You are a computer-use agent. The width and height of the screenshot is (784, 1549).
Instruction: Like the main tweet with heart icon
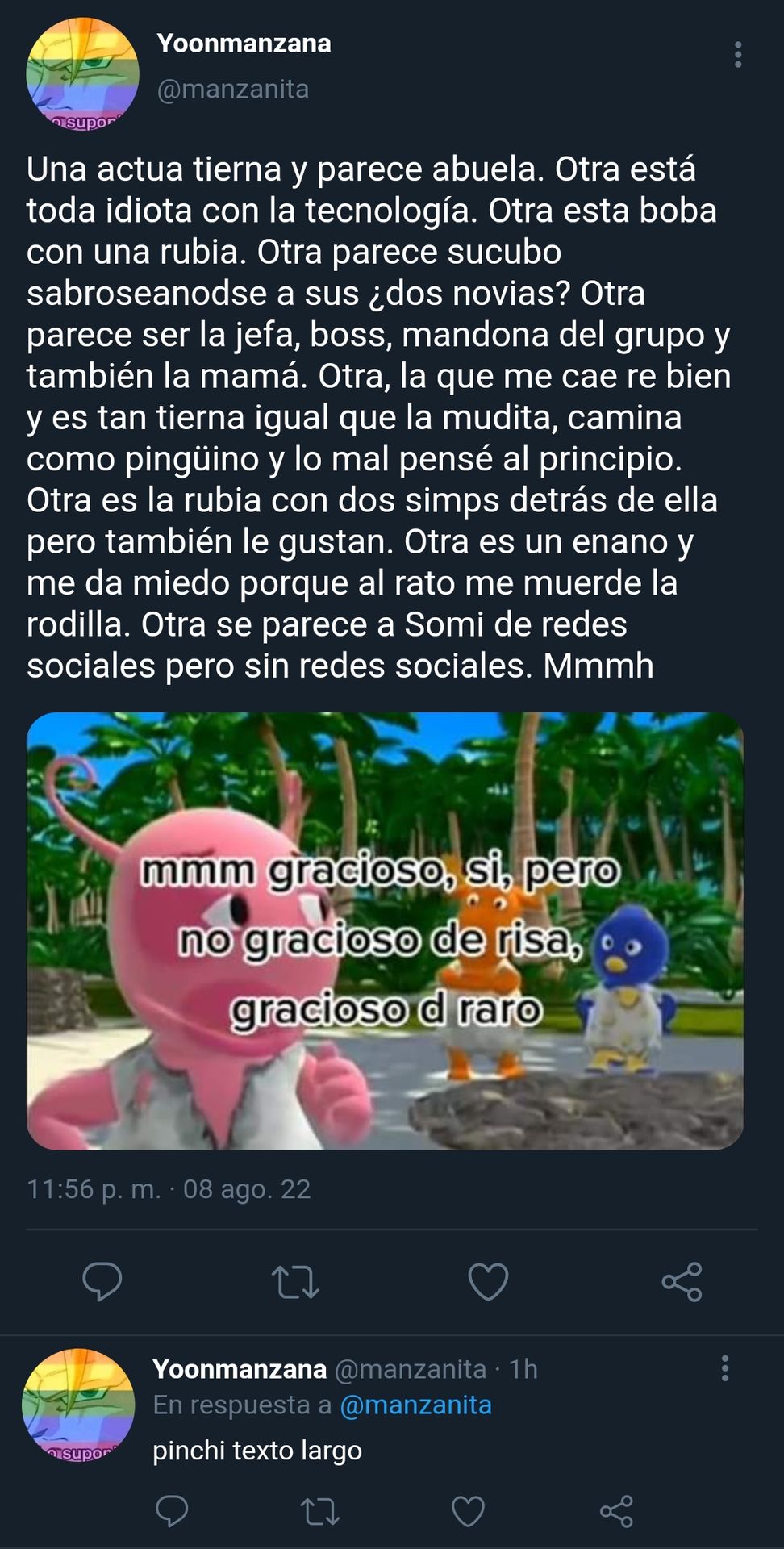tap(489, 1281)
